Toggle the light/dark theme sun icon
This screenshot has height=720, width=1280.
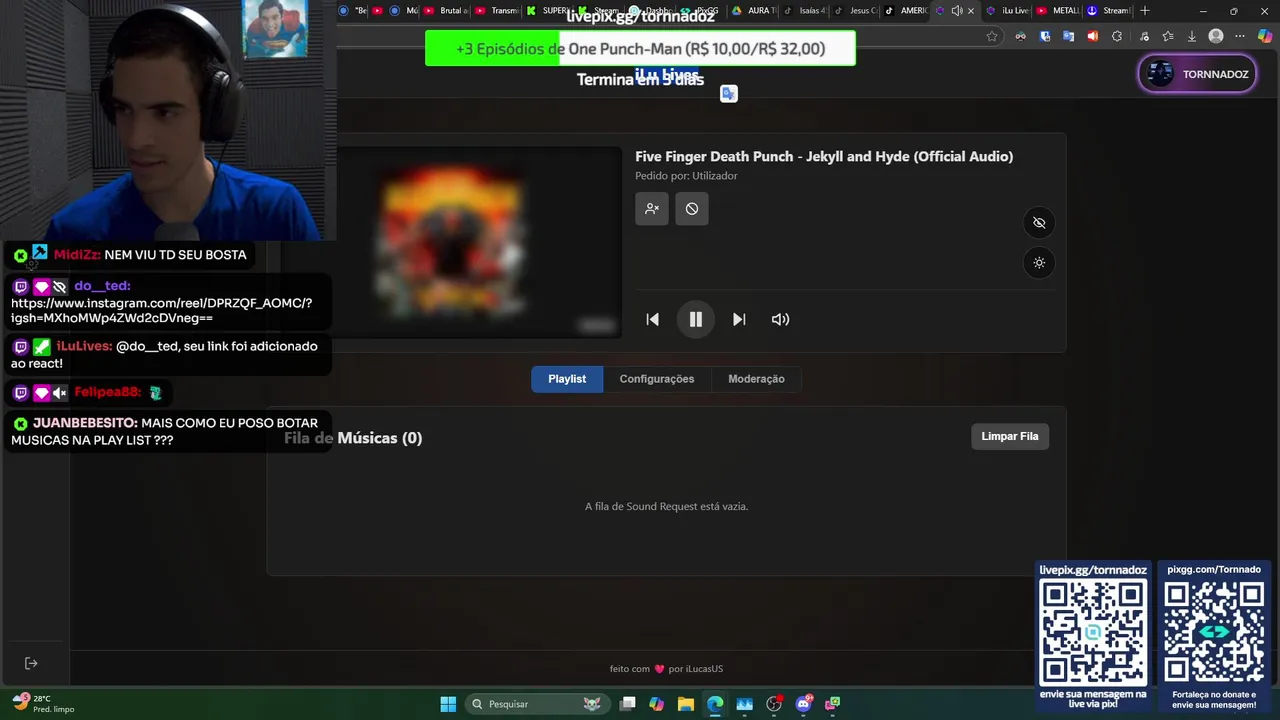[1039, 263]
